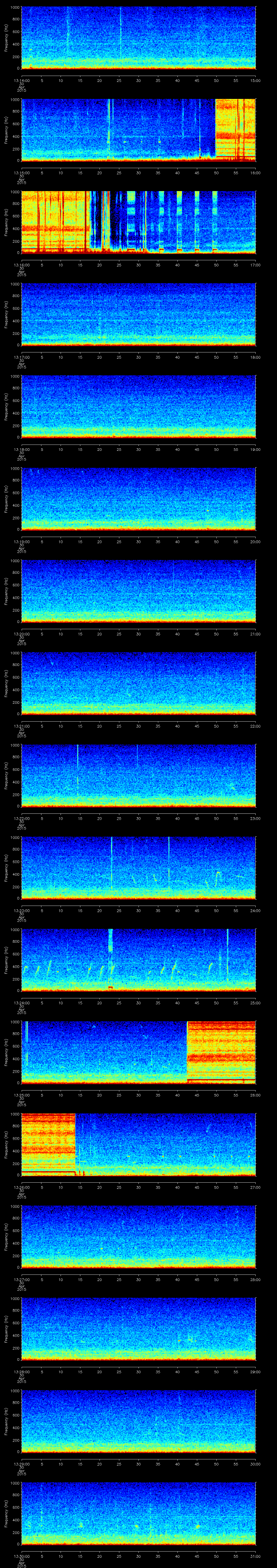This screenshot has height=1568, width=277.
Task: Click the '22:00' end time label
Action: (256, 726)
